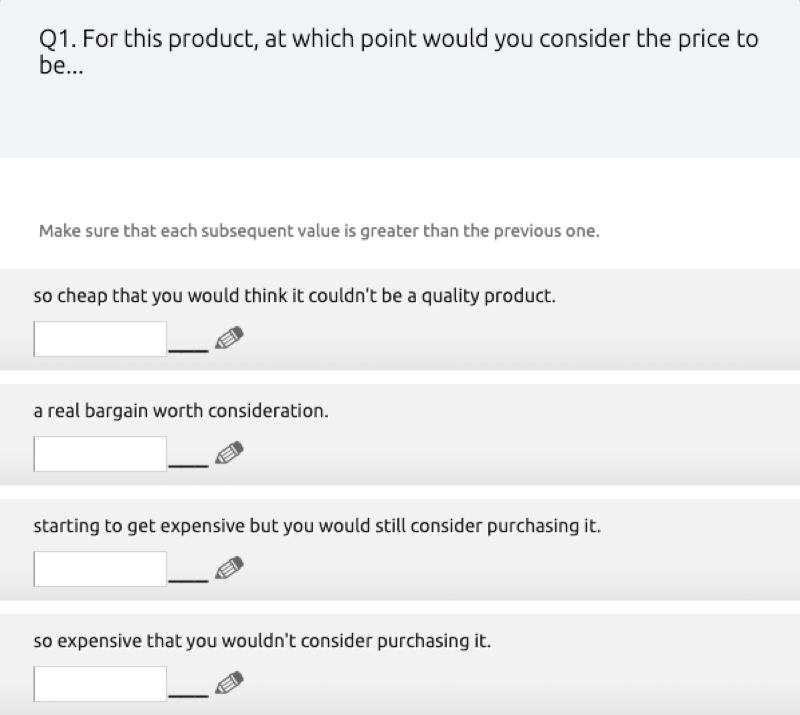This screenshot has height=715, width=800.
Task: Select pencil icon in 'starting to get expensive' row
Action: pos(229,568)
